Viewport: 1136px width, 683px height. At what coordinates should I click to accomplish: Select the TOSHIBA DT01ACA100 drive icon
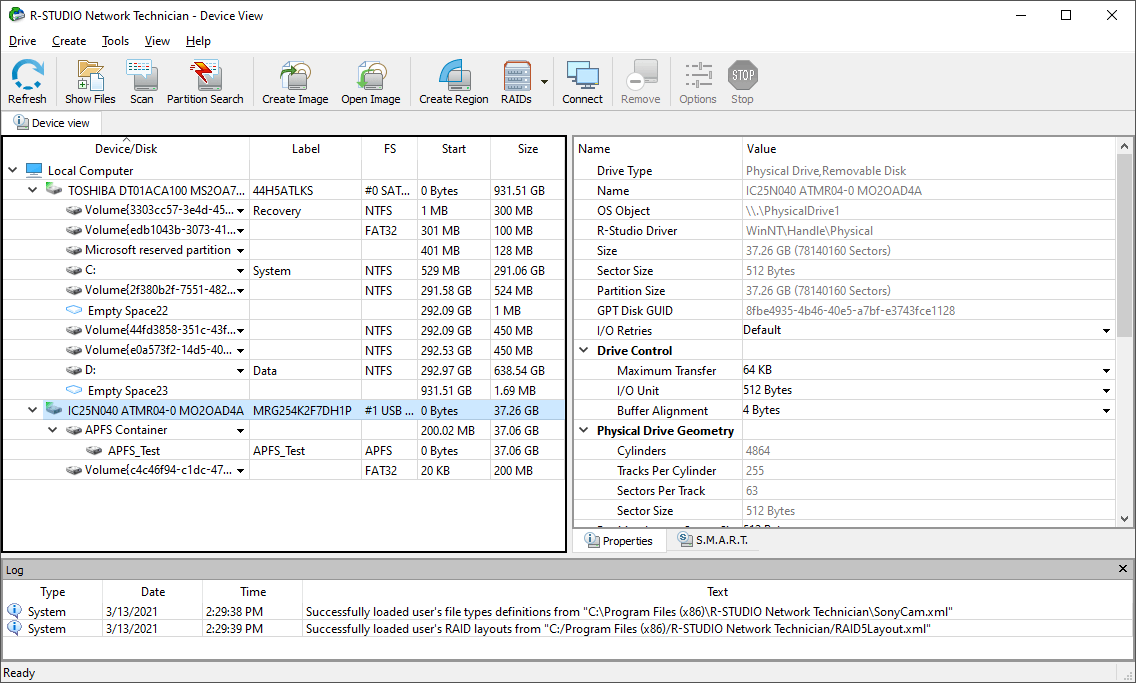tap(54, 190)
